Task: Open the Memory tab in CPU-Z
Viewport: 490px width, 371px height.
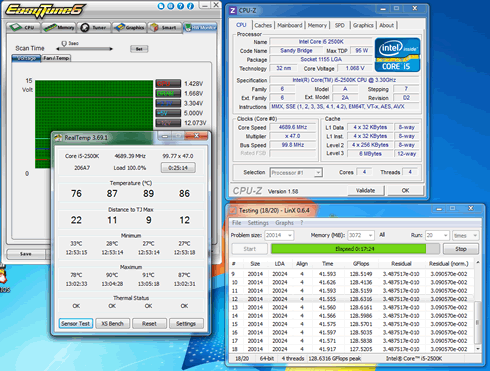Action: point(317,25)
